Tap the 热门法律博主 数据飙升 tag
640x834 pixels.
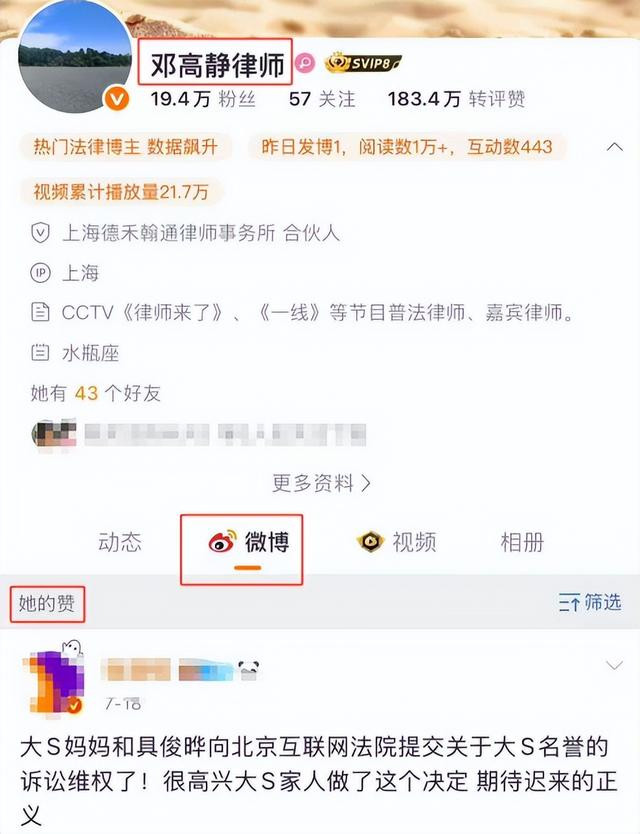tap(126, 147)
